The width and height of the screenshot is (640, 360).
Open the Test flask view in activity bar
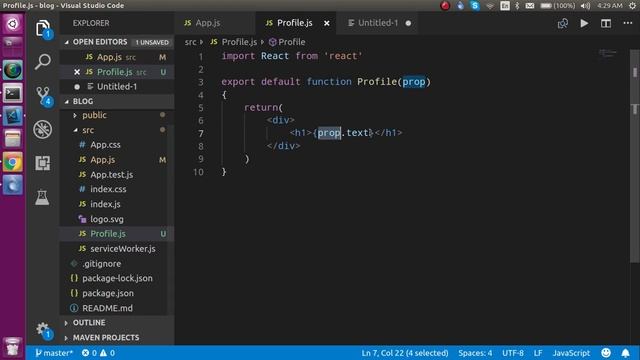pyautogui.click(x=42, y=197)
